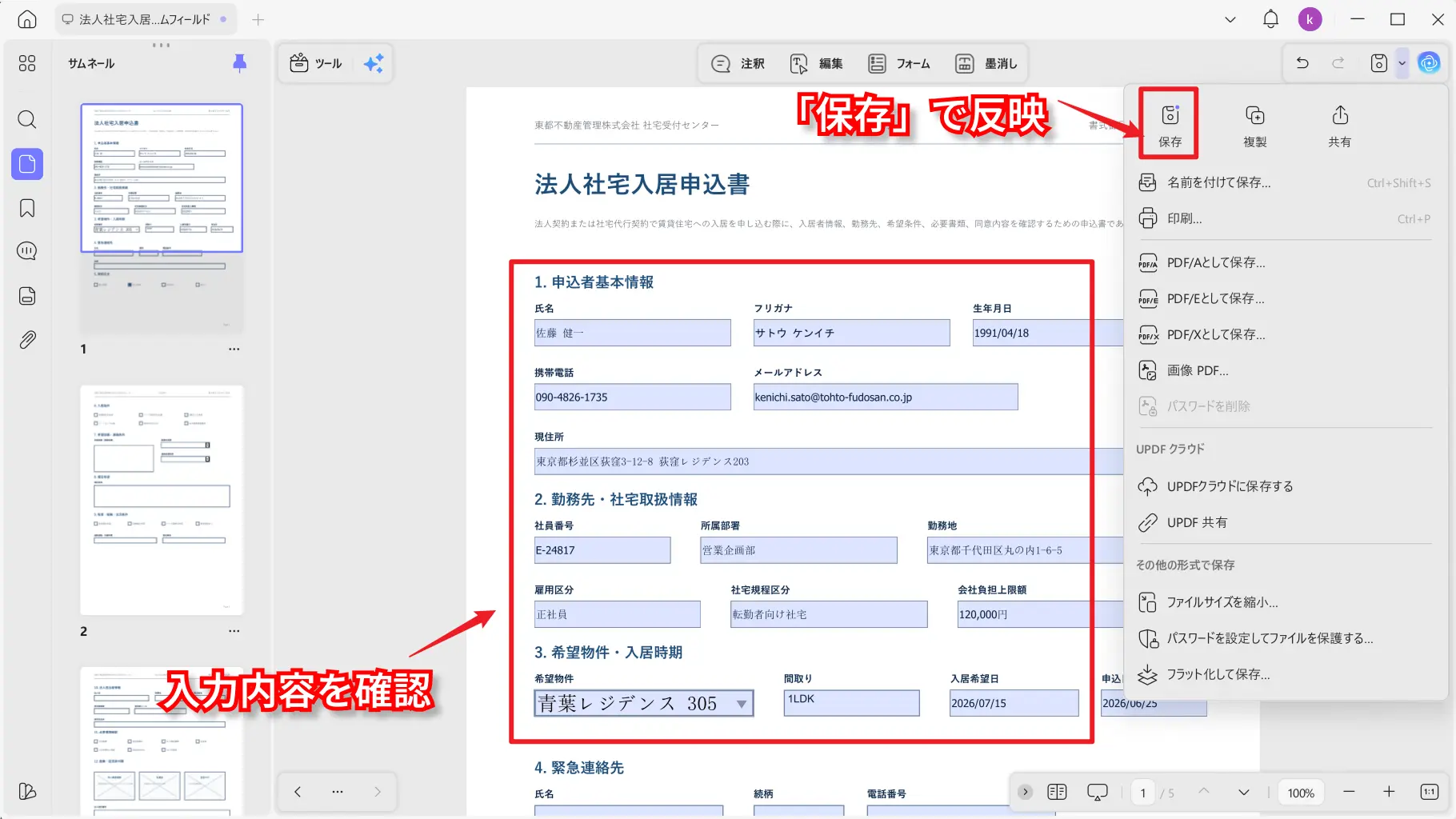
Task: Expand the save options dropdown arrow
Action: [1402, 62]
